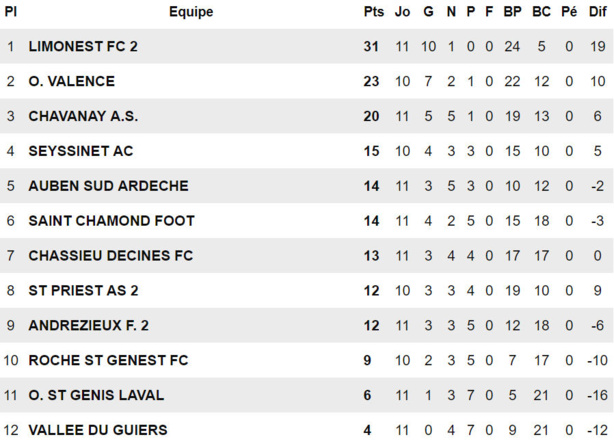Click the Pé column header

tap(569, 12)
